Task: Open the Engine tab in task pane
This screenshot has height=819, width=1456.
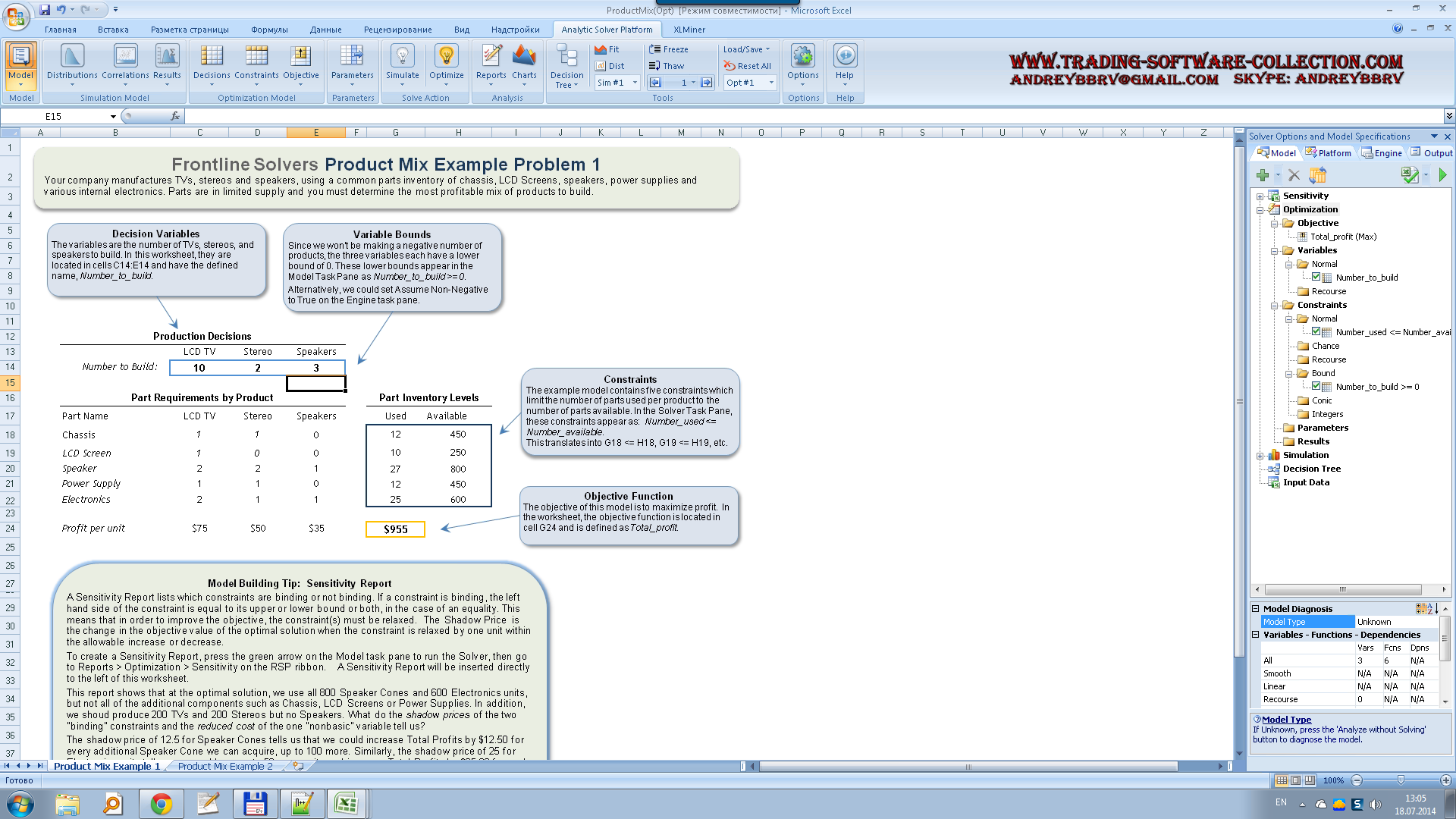Action: point(1382,153)
